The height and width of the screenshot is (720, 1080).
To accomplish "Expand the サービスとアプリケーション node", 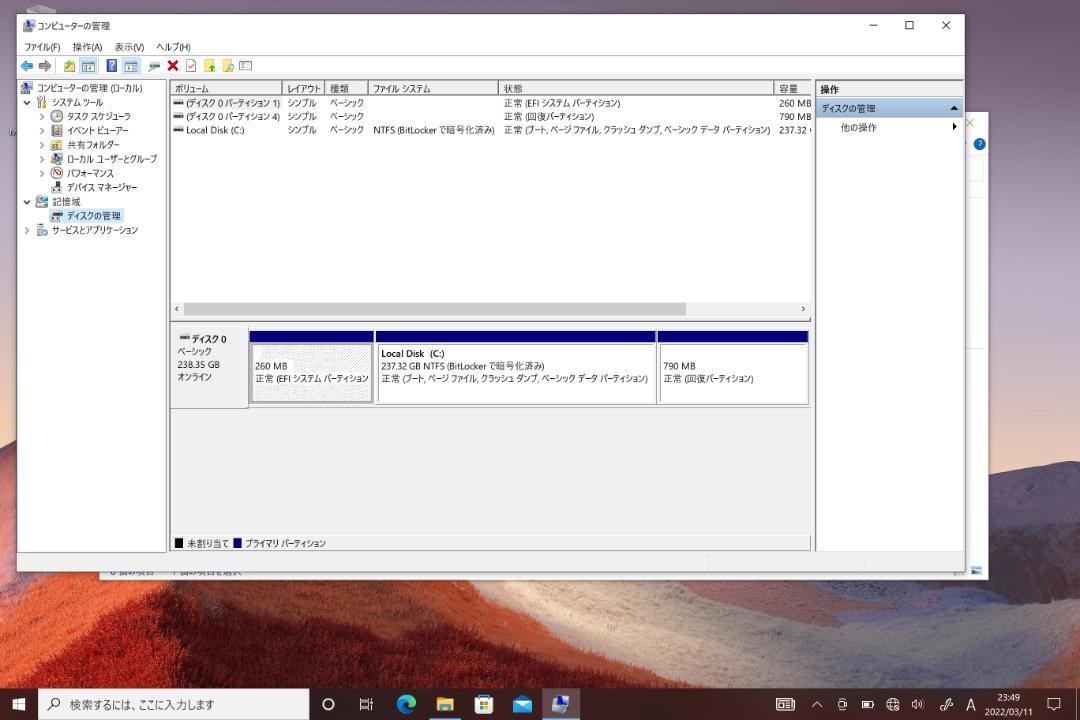I will (27, 230).
